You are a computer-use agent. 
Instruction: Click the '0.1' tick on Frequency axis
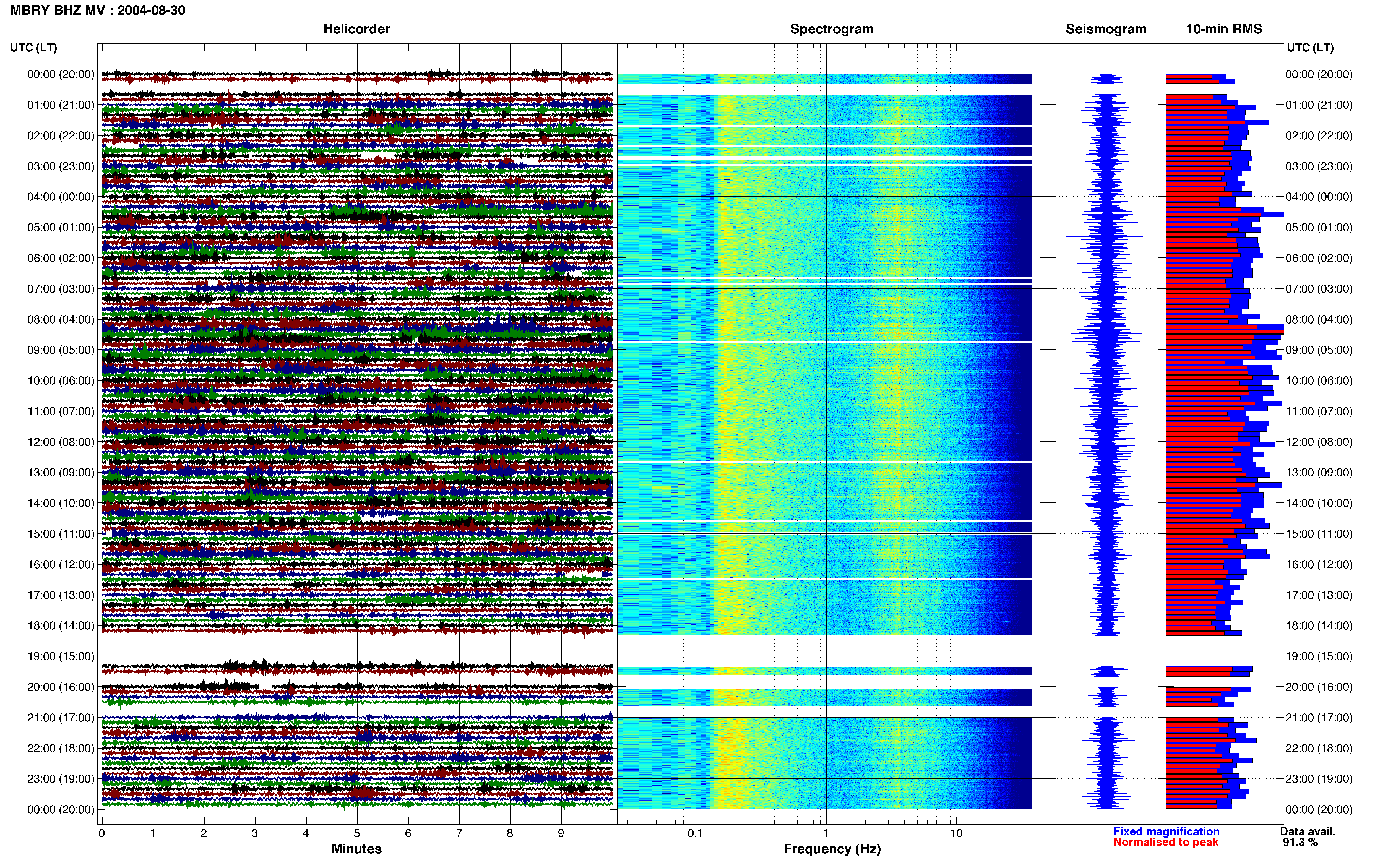click(x=696, y=833)
